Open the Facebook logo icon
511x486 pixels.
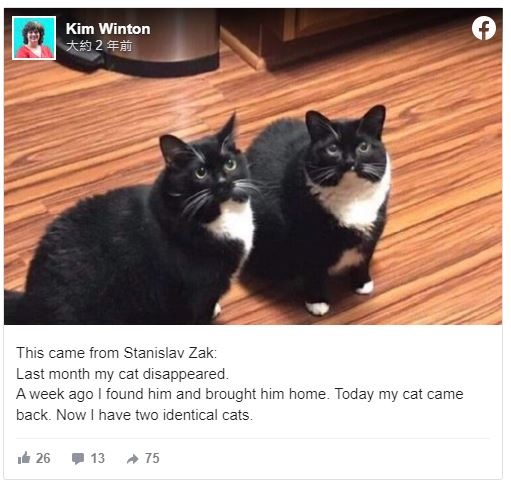coord(484,28)
